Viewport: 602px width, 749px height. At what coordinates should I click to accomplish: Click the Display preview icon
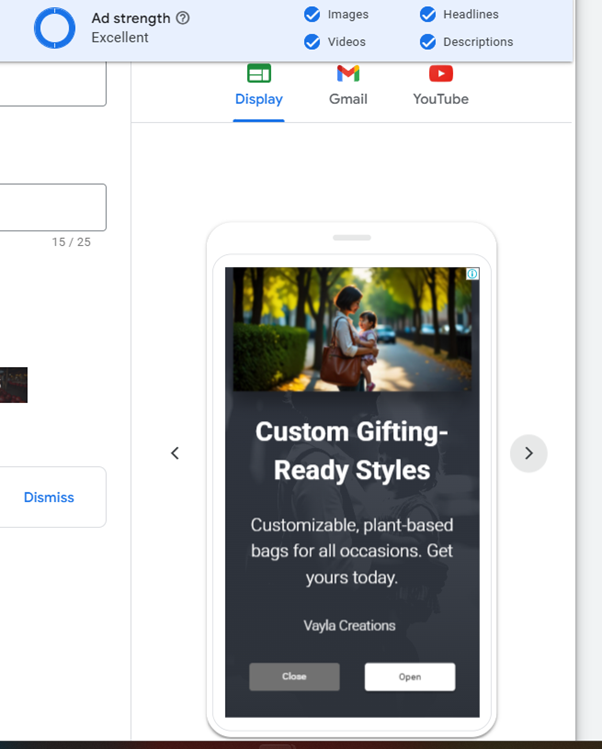tap(259, 74)
